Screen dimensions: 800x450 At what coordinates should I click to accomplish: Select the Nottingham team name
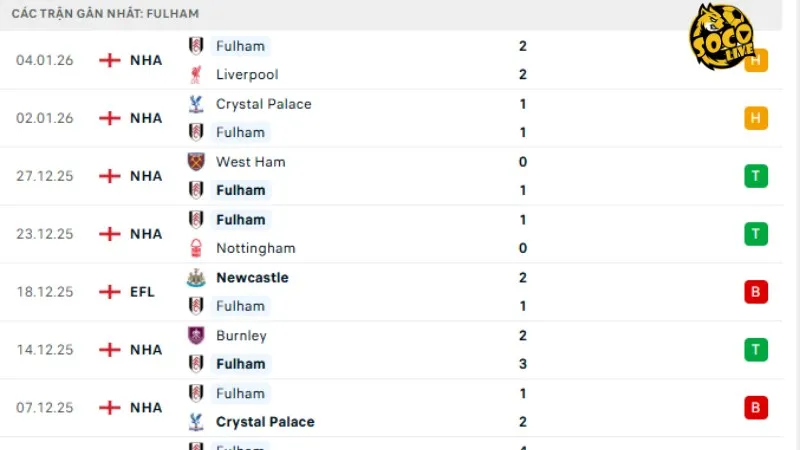255,248
